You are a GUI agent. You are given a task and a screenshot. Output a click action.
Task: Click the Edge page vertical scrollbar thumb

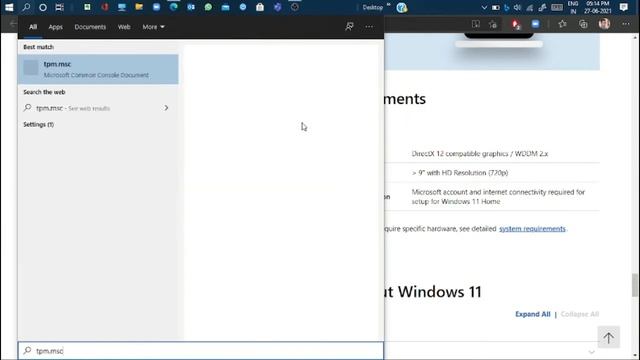(635, 285)
